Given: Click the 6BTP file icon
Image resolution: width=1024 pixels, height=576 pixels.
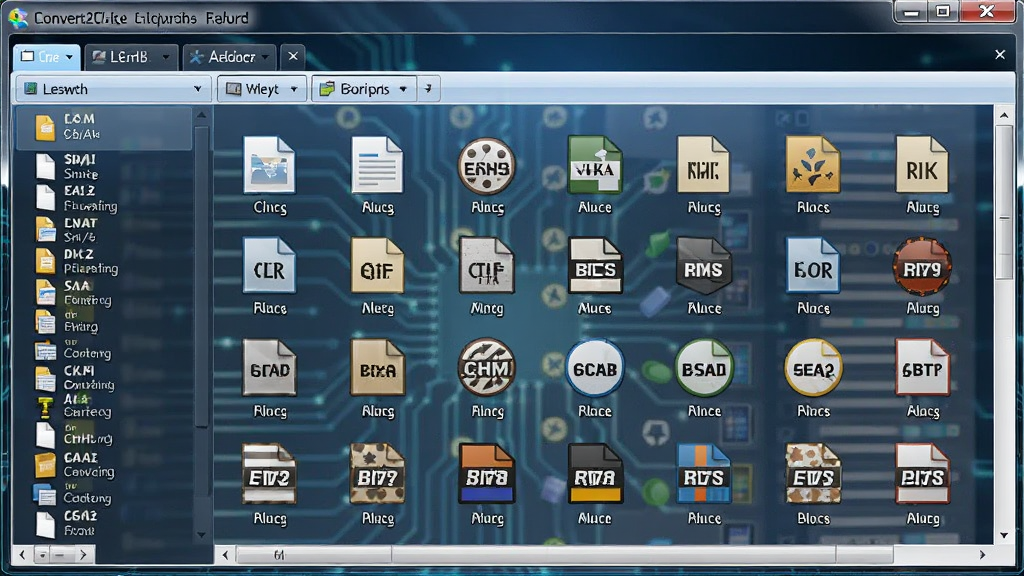Looking at the screenshot, I should click(921, 367).
